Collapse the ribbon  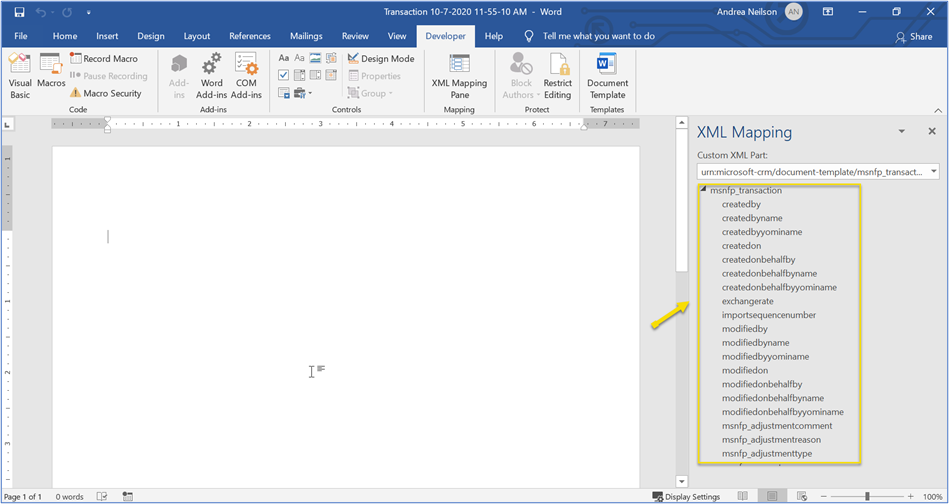tap(938, 110)
